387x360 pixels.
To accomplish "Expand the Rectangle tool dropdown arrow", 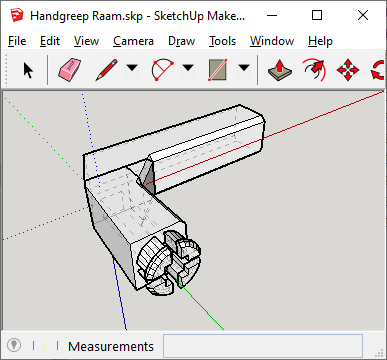I will (244, 68).
